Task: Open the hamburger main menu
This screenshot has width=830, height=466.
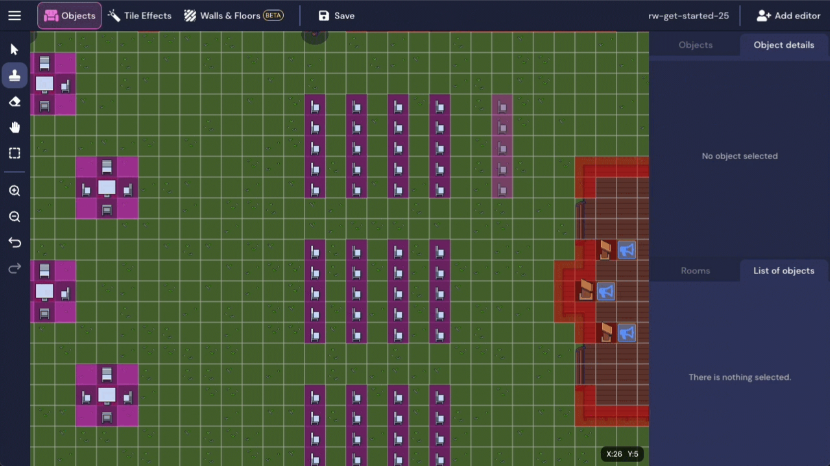Action: coord(14,15)
